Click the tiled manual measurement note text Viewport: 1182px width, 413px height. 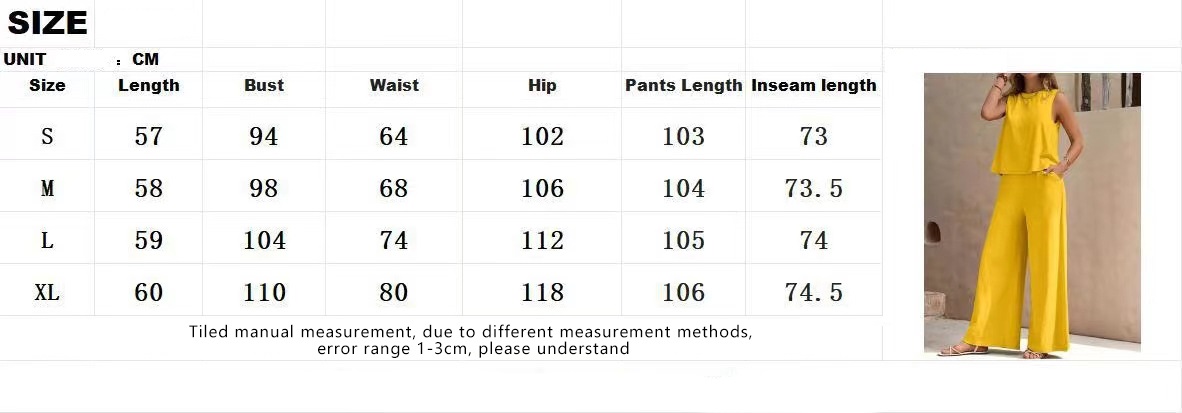click(471, 340)
